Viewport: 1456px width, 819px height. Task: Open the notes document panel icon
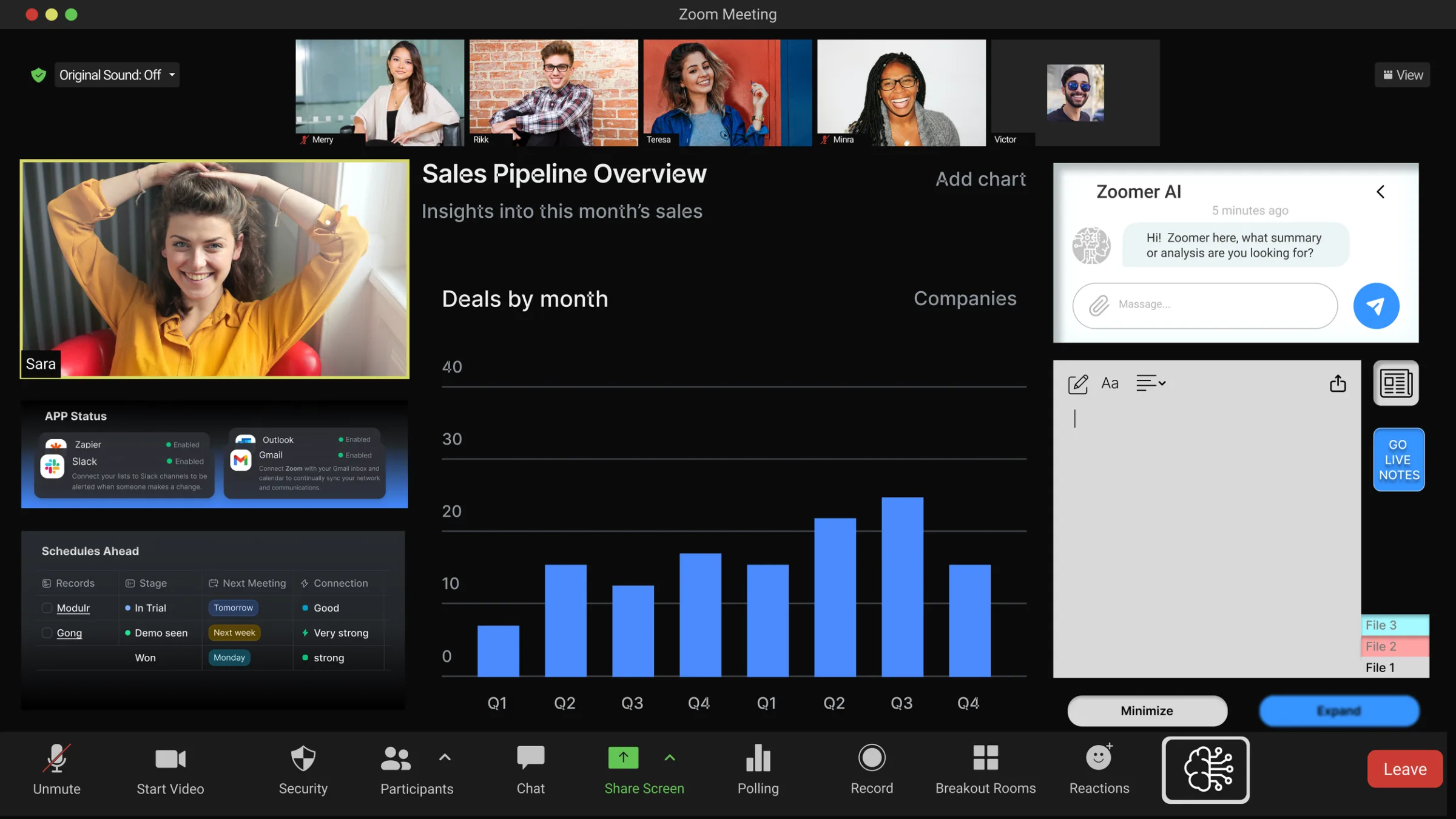click(x=1396, y=383)
